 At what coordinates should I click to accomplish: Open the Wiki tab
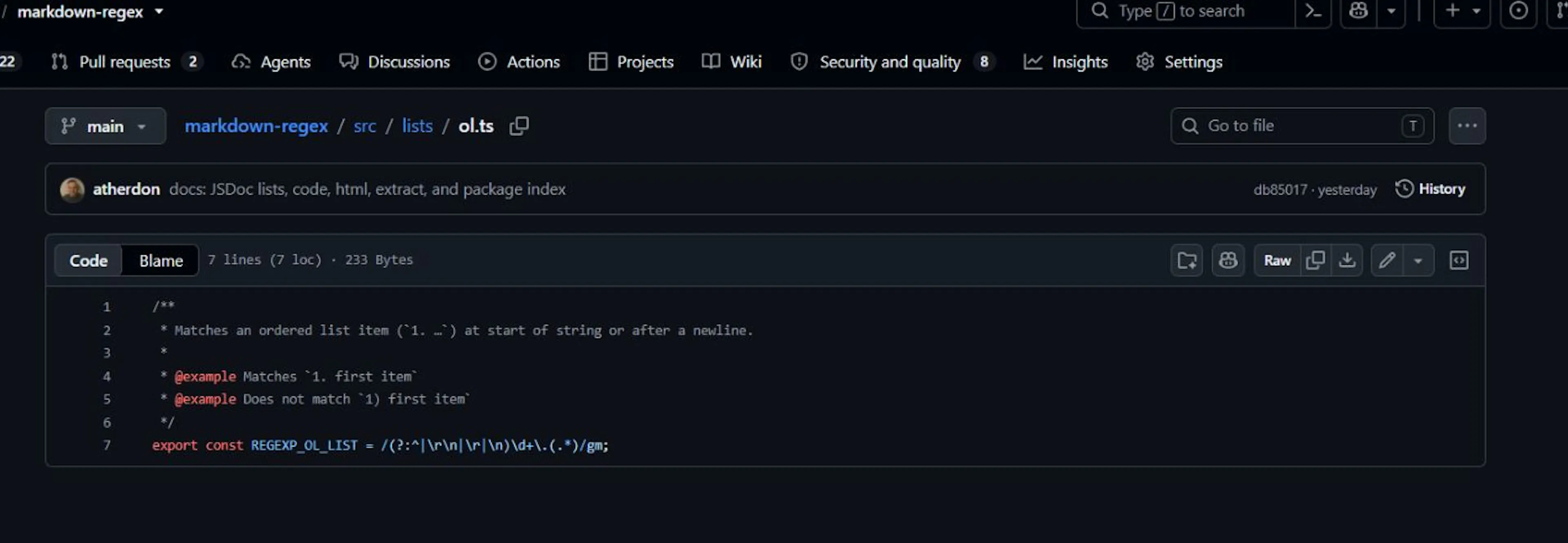[732, 62]
